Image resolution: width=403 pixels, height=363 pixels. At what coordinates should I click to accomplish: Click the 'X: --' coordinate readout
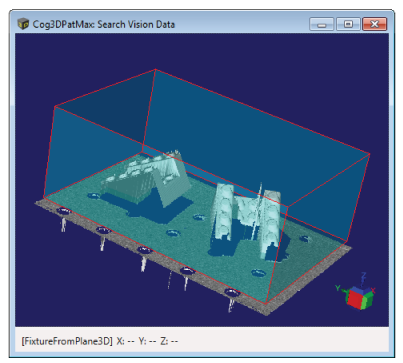coord(126,341)
